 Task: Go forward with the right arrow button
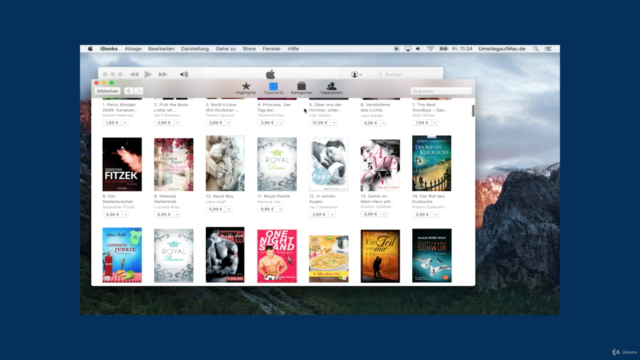[138, 91]
